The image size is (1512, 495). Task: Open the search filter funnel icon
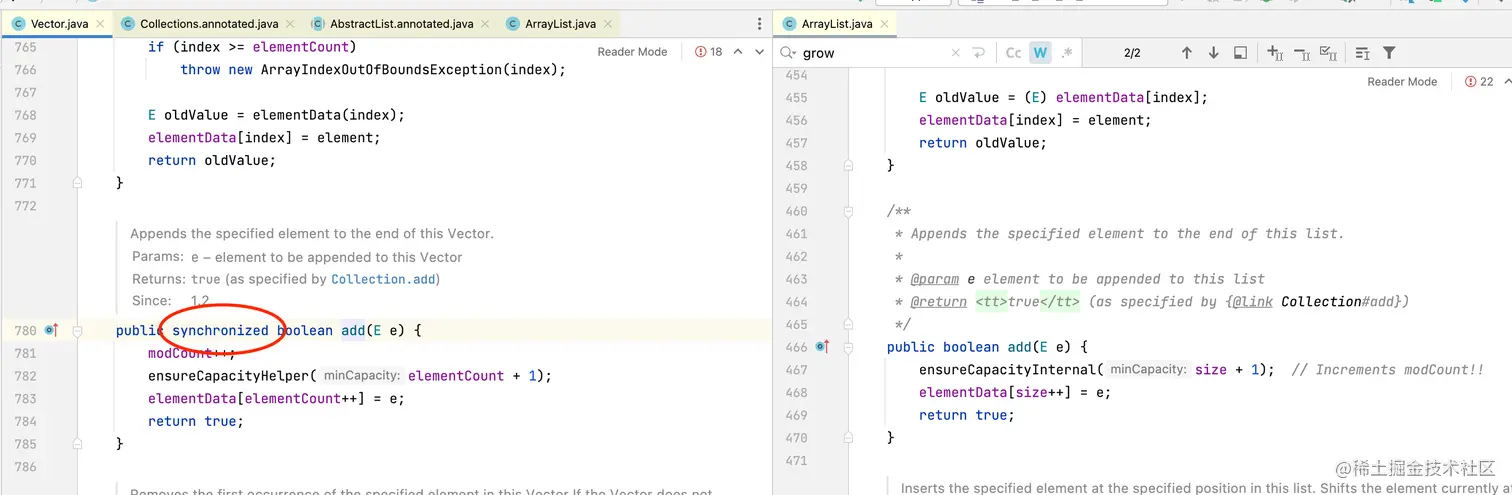pos(1389,53)
